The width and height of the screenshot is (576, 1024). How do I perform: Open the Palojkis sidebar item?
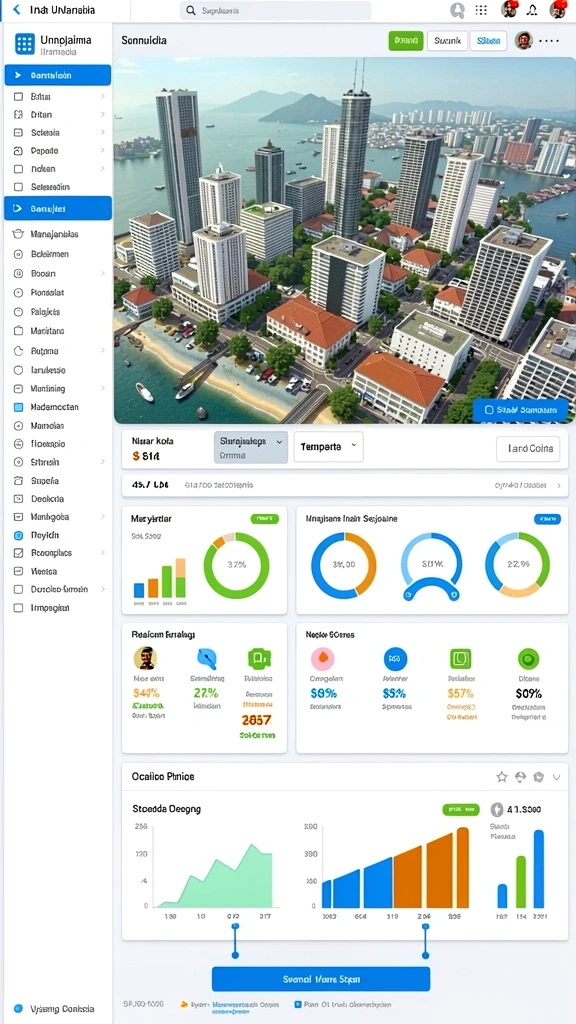point(45,312)
